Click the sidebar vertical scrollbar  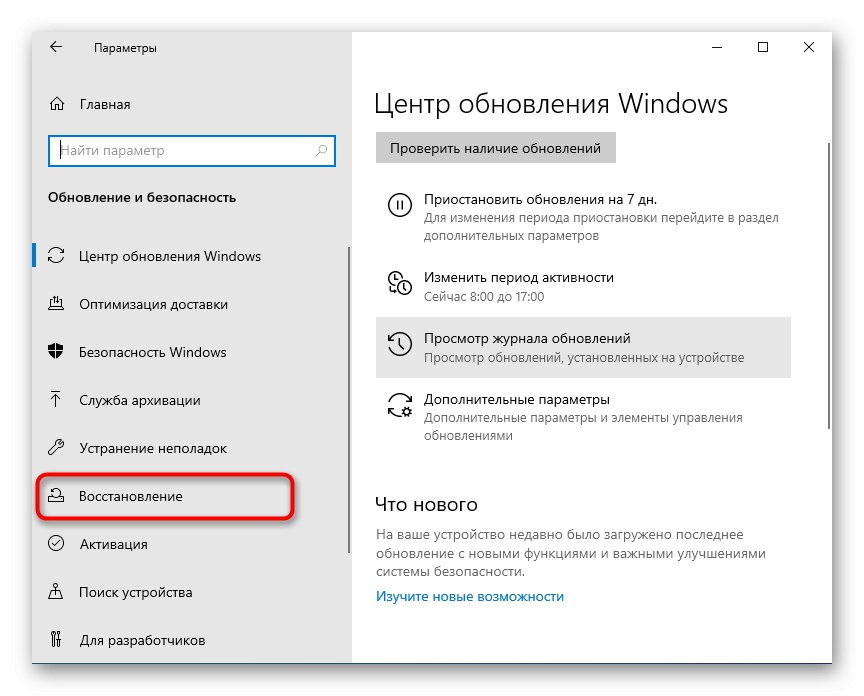[348, 400]
